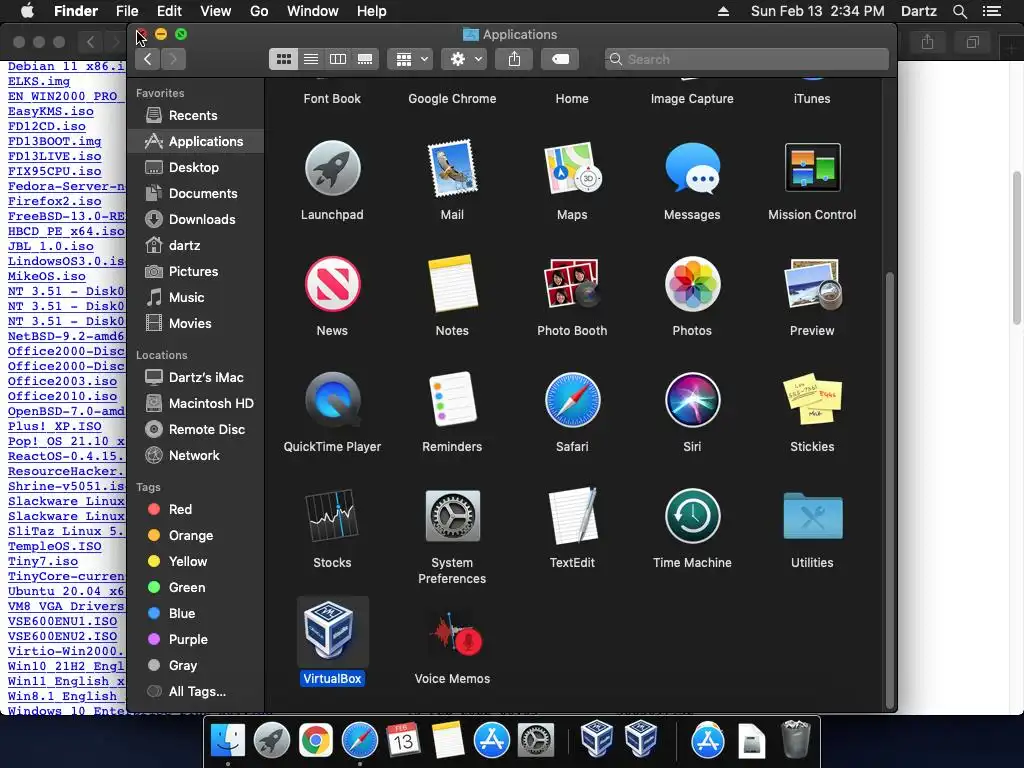The height and width of the screenshot is (768, 1024).
Task: Open Downloads in Finder sidebar
Action: (196, 219)
